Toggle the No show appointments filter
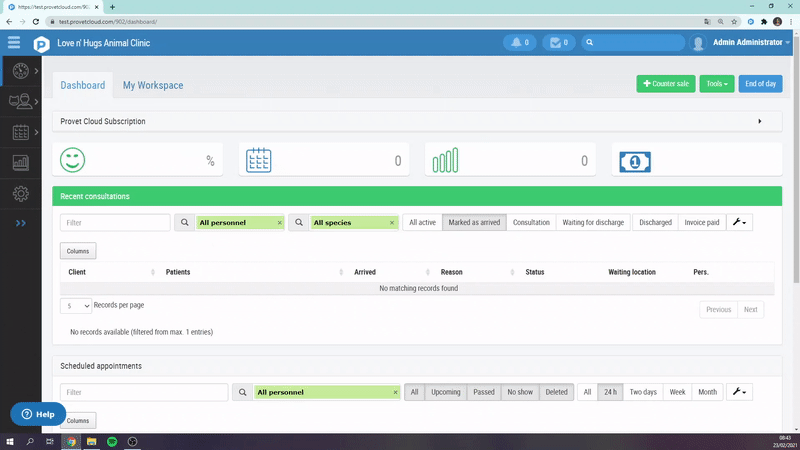 (520, 392)
